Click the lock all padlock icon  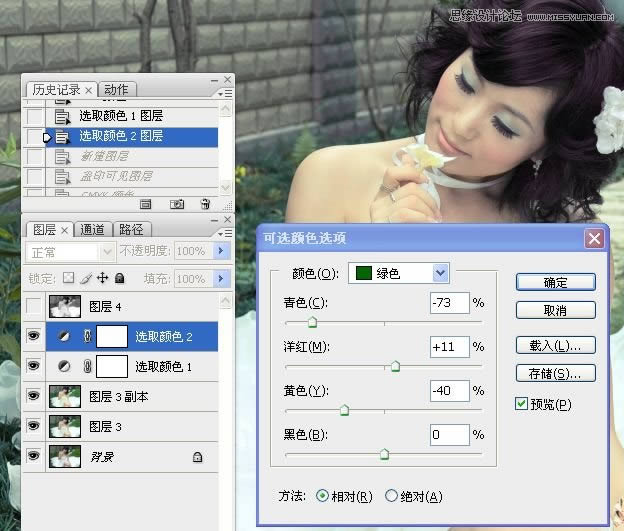[119, 278]
